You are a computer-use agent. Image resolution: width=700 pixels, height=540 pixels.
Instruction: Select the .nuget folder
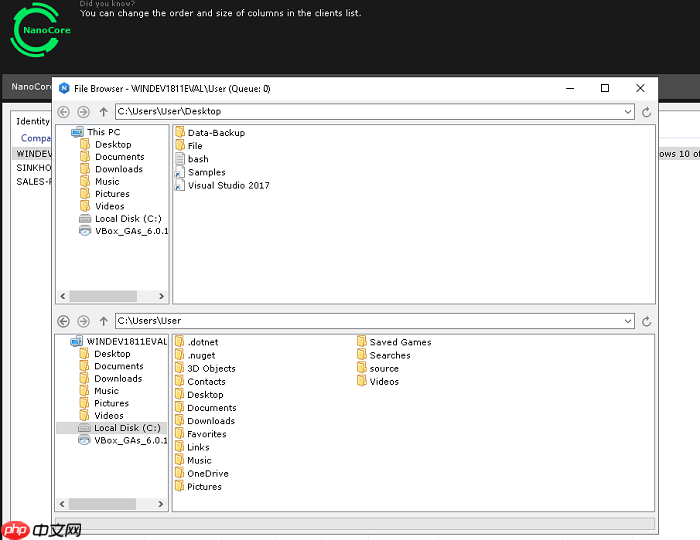click(195, 355)
